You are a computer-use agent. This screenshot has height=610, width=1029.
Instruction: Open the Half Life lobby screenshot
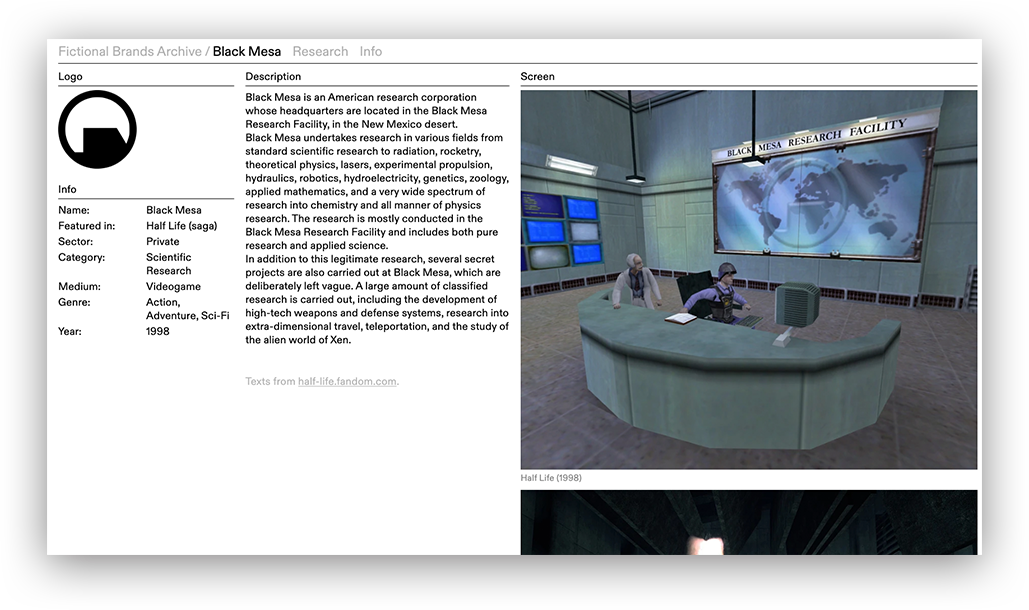749,279
